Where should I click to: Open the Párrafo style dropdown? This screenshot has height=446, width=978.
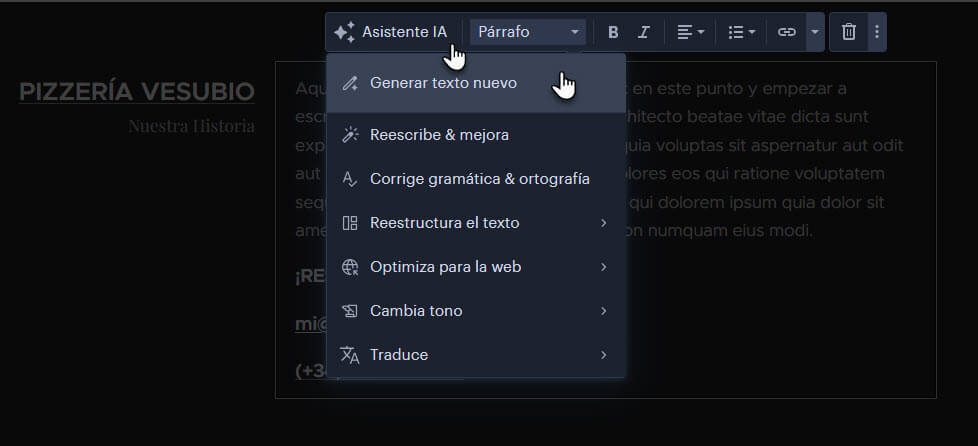(x=528, y=32)
